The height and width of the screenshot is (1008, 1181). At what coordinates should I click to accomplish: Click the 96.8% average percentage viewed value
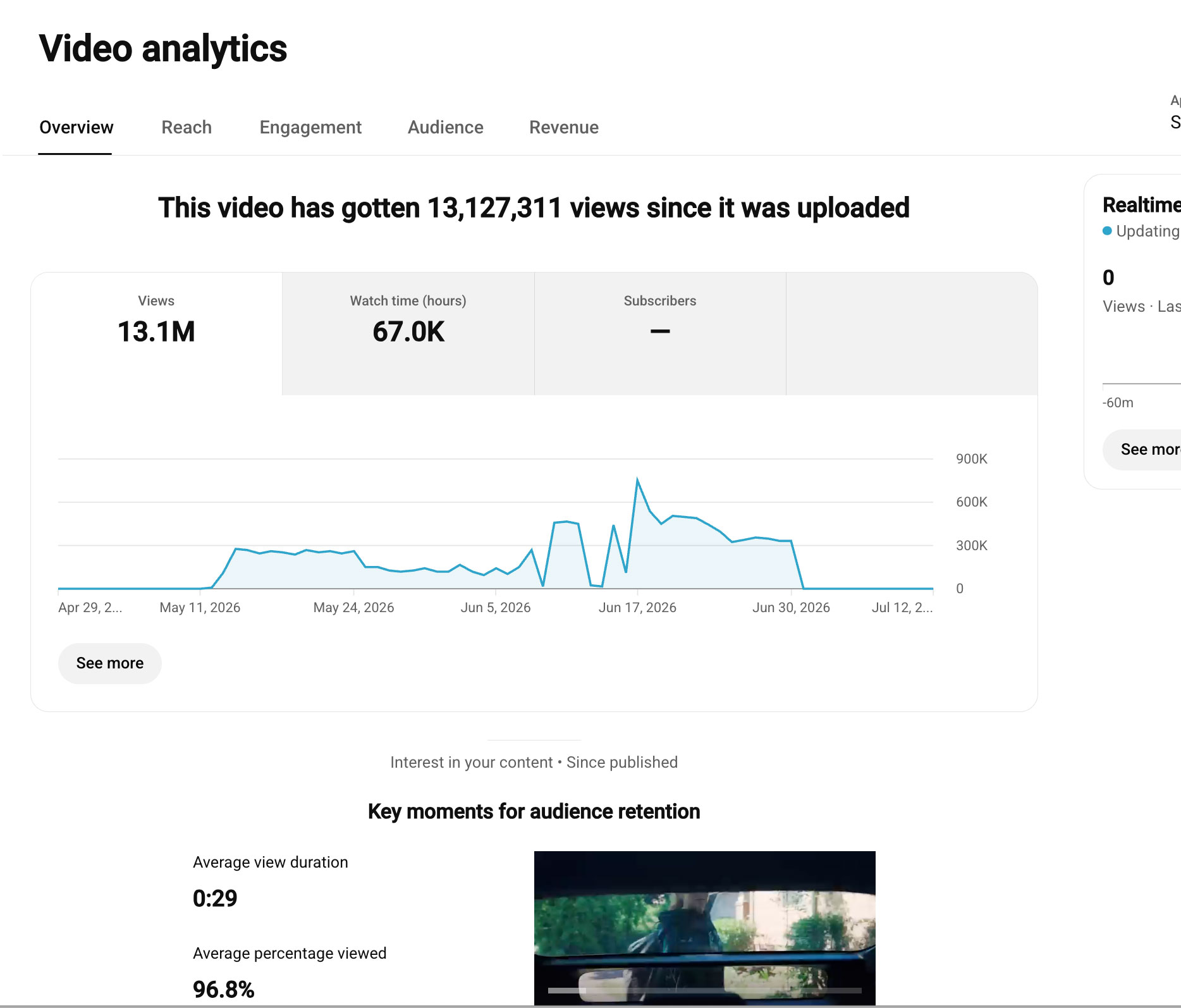click(x=223, y=990)
